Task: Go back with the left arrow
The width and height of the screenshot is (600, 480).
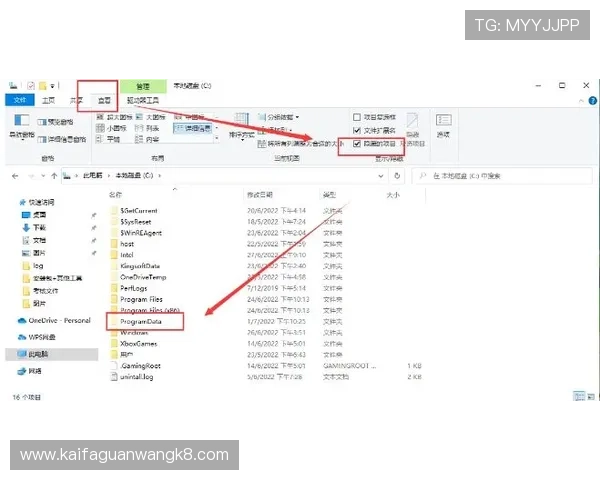Action: pos(15,176)
